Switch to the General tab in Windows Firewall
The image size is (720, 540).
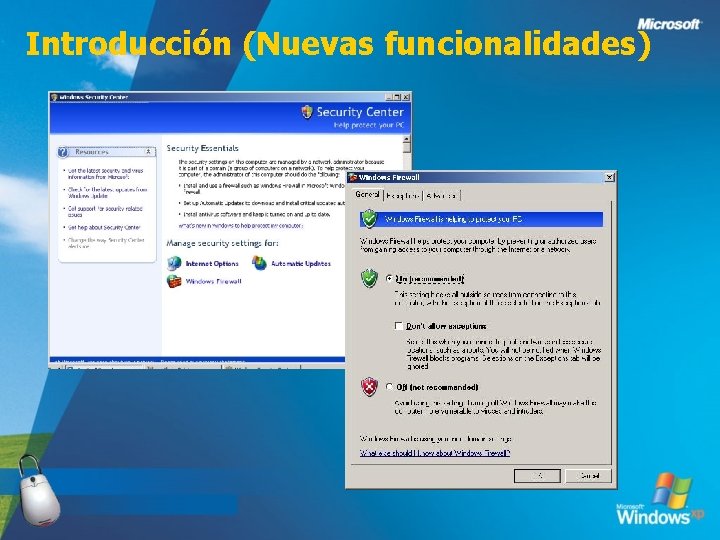tap(367, 195)
